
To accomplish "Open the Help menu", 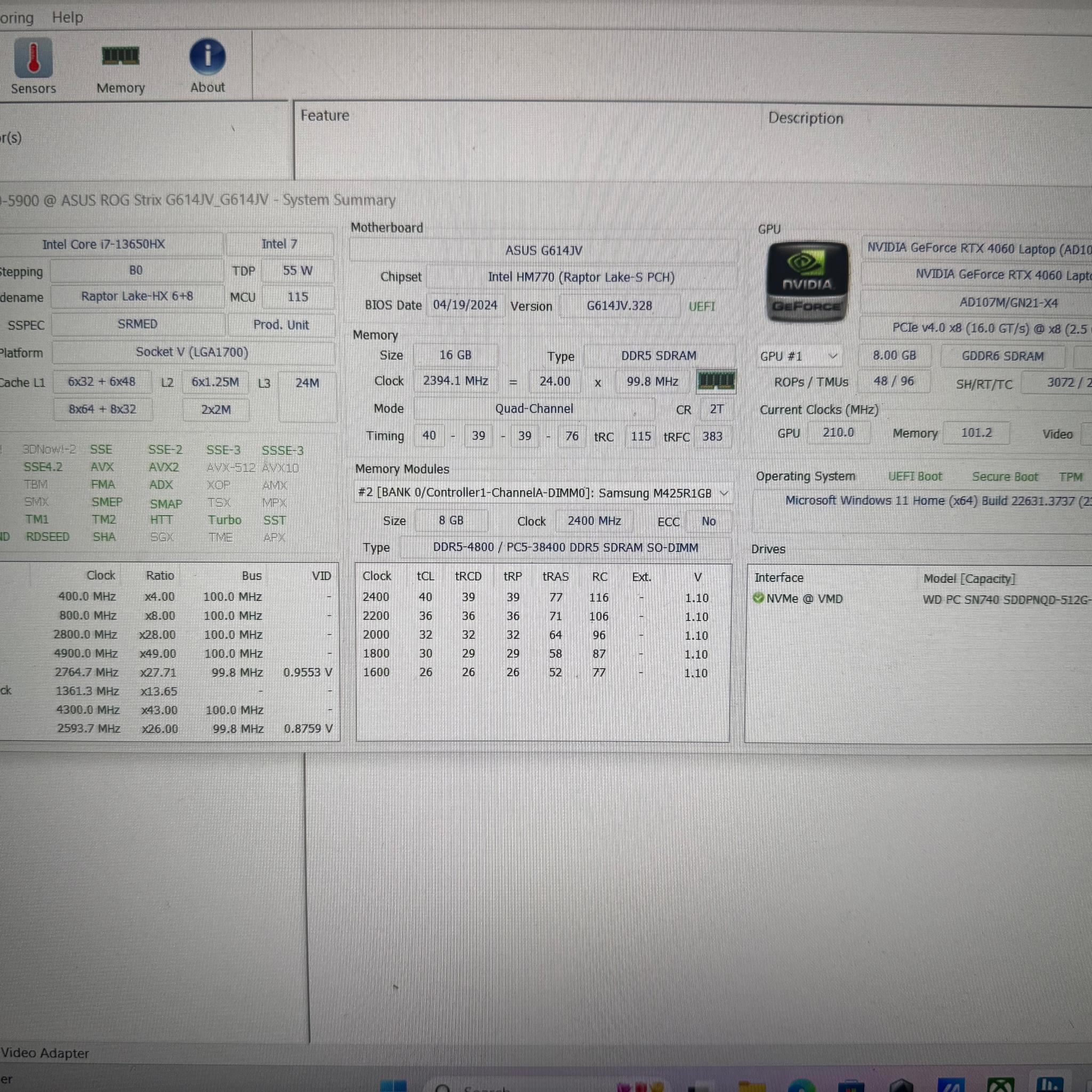I will coord(67,18).
